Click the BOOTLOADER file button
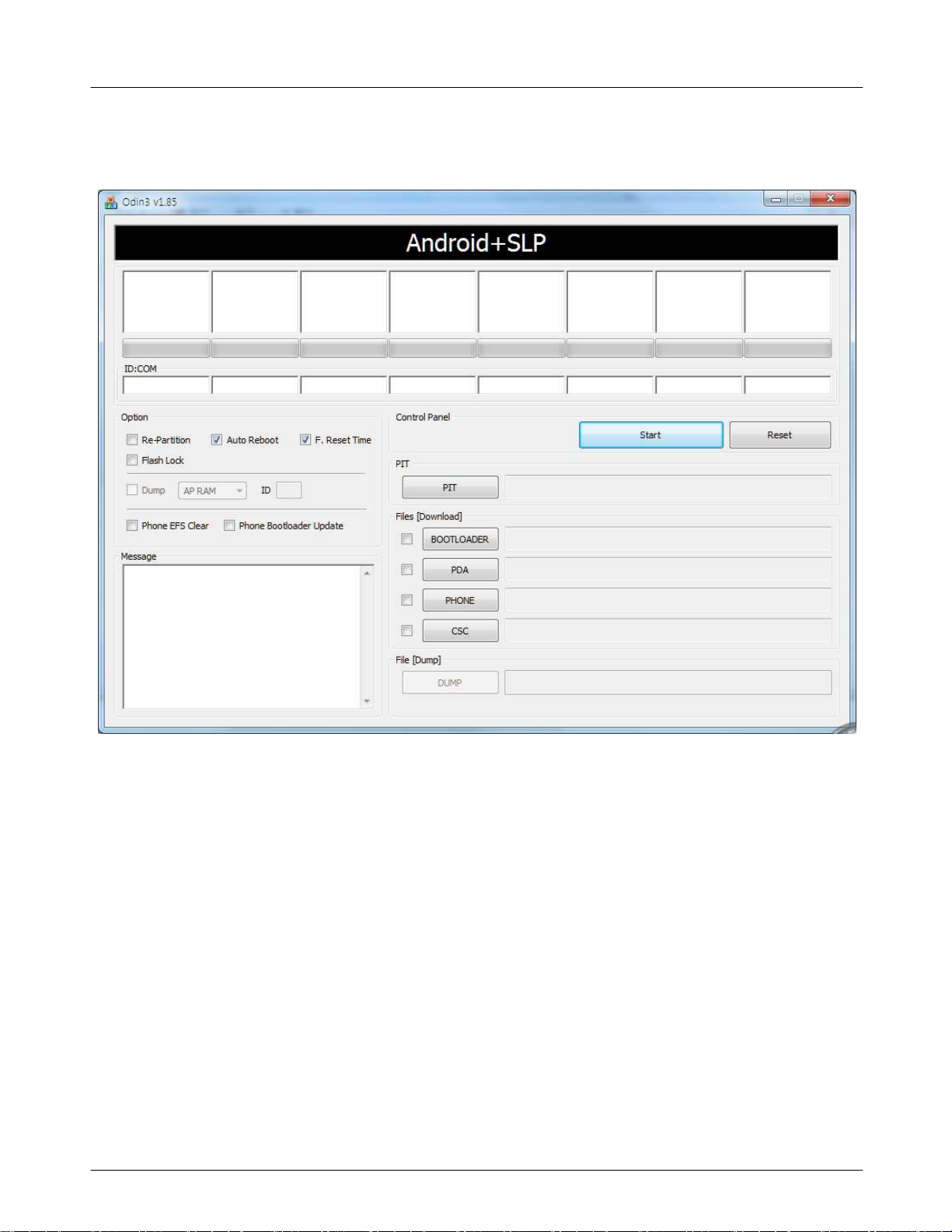 tap(460, 539)
